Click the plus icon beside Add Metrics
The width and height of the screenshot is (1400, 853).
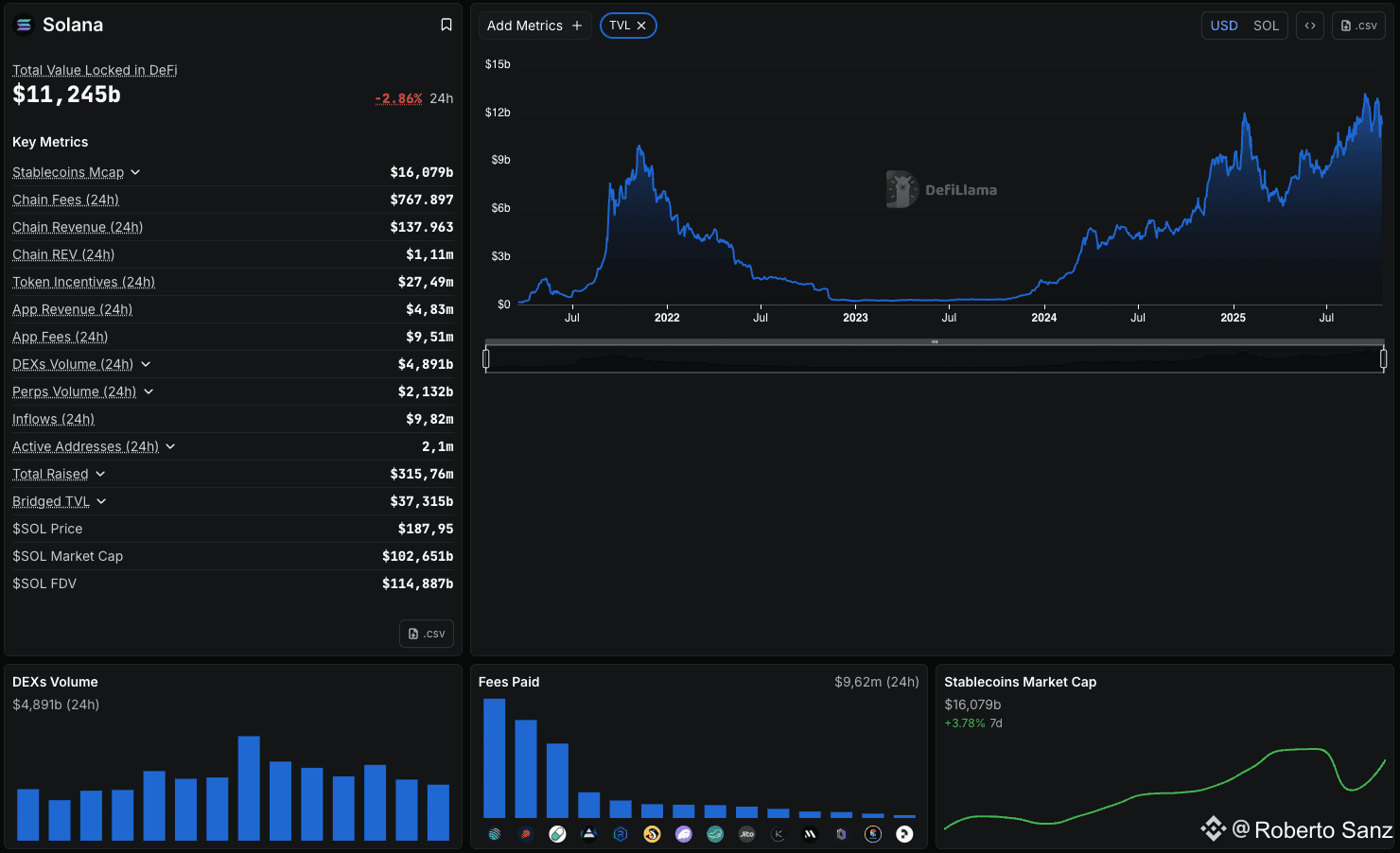click(577, 26)
